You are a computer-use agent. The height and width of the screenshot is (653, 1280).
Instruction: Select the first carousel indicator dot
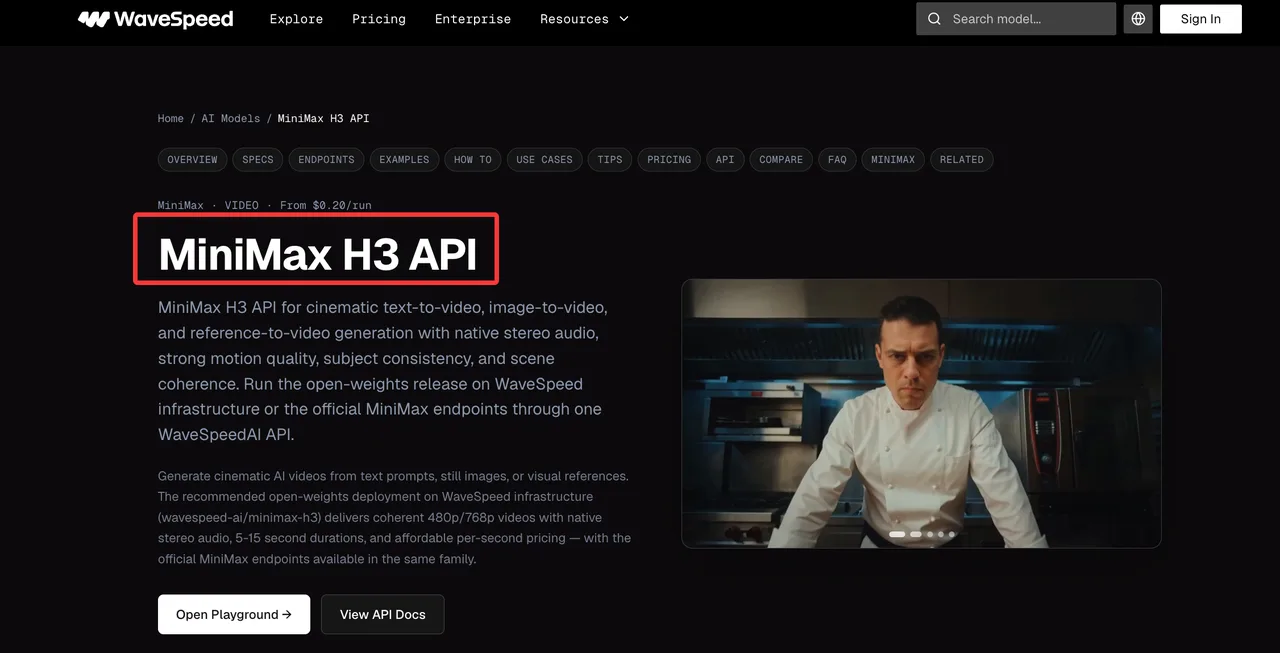click(897, 535)
